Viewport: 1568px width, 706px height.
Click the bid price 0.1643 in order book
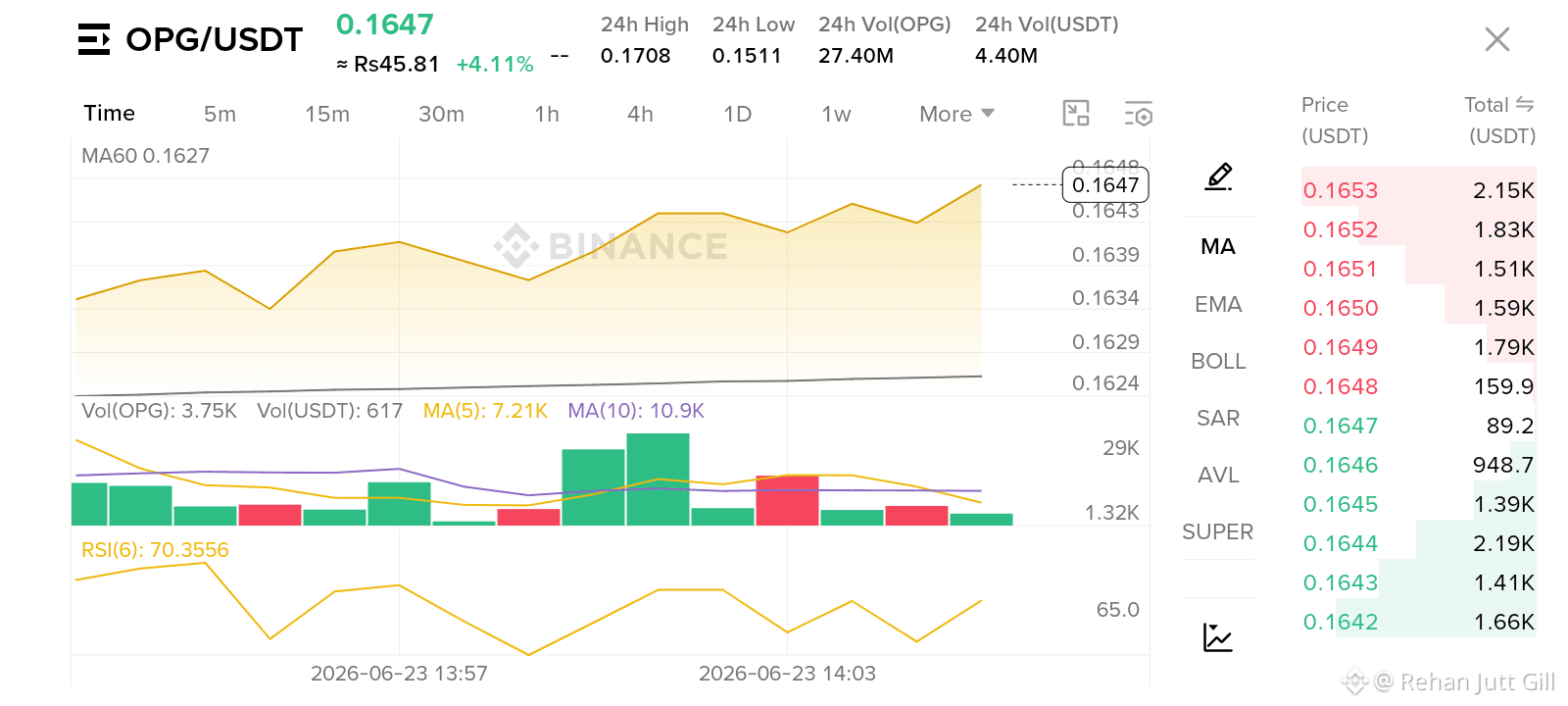pyautogui.click(x=1341, y=582)
